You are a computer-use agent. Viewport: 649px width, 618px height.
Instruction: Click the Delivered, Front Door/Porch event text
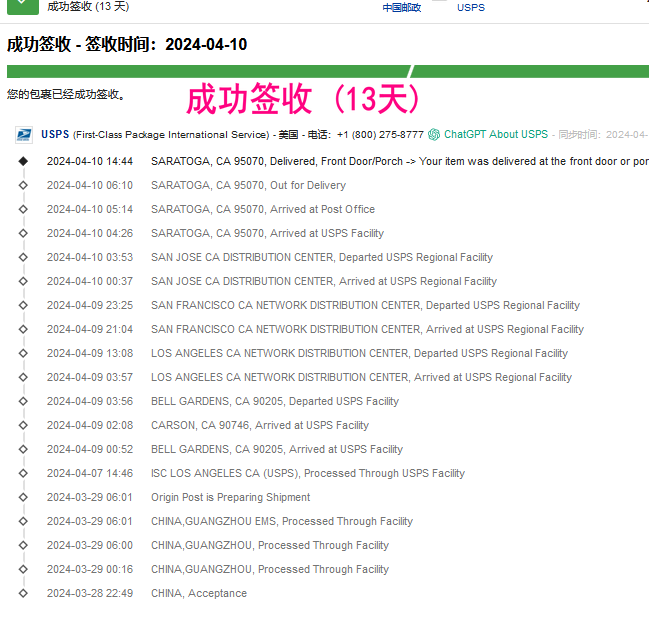pyautogui.click(x=400, y=161)
